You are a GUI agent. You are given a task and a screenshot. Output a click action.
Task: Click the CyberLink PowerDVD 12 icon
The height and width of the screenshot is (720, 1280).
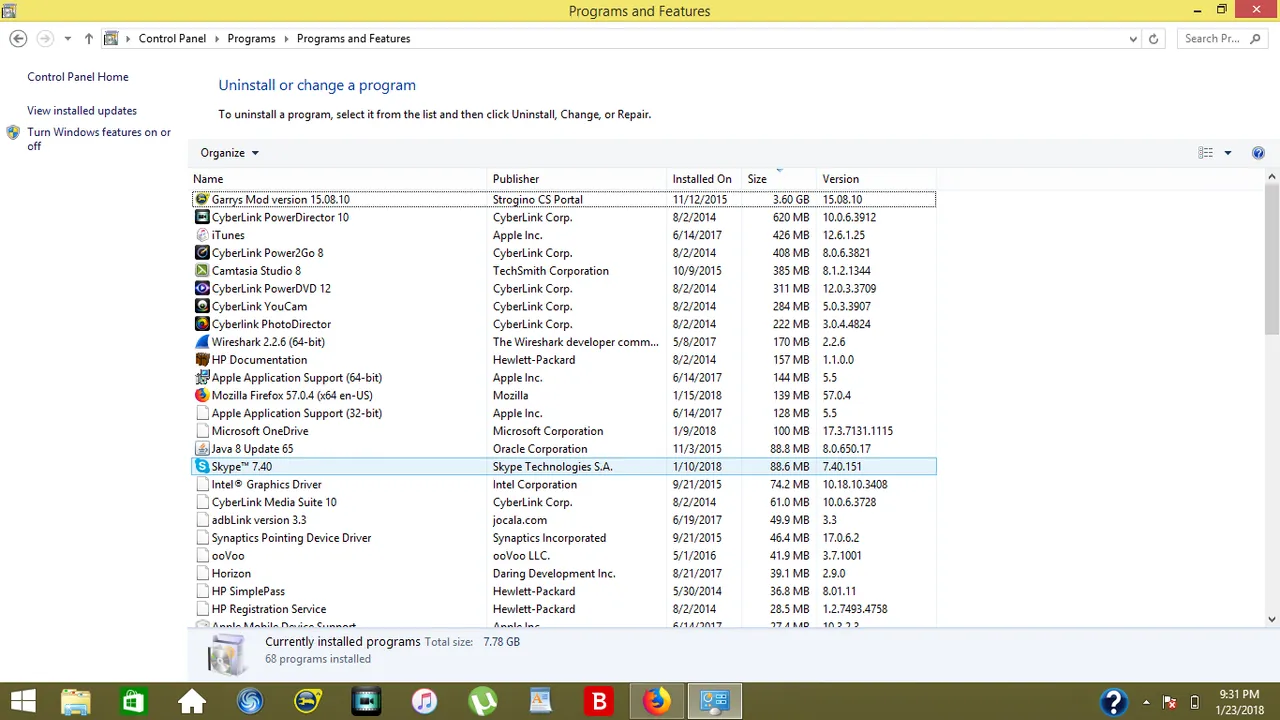[202, 289]
